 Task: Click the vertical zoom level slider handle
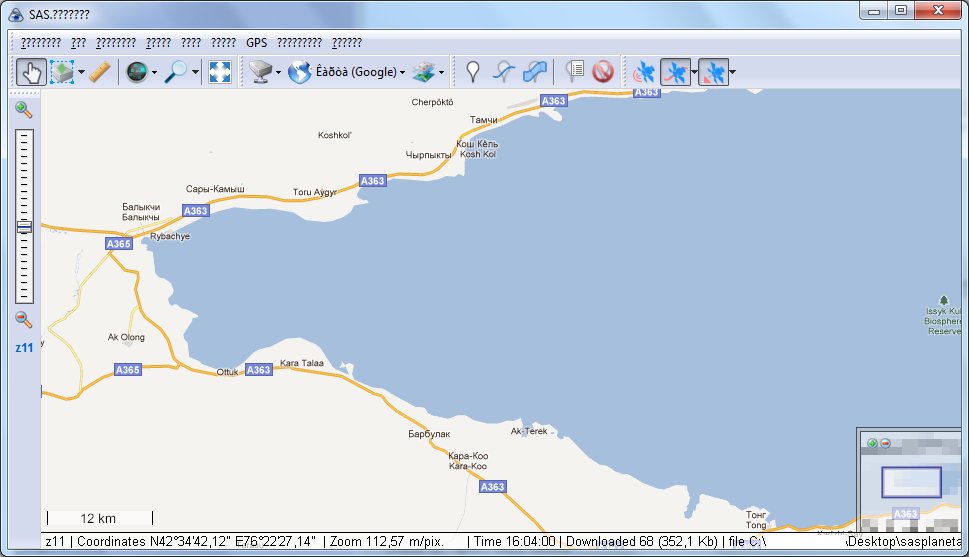tap(24, 228)
